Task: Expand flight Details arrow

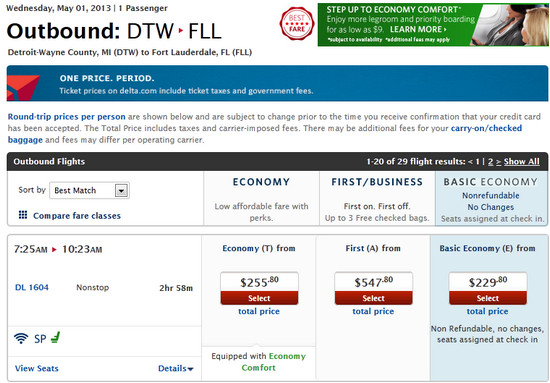Action: coord(176,368)
